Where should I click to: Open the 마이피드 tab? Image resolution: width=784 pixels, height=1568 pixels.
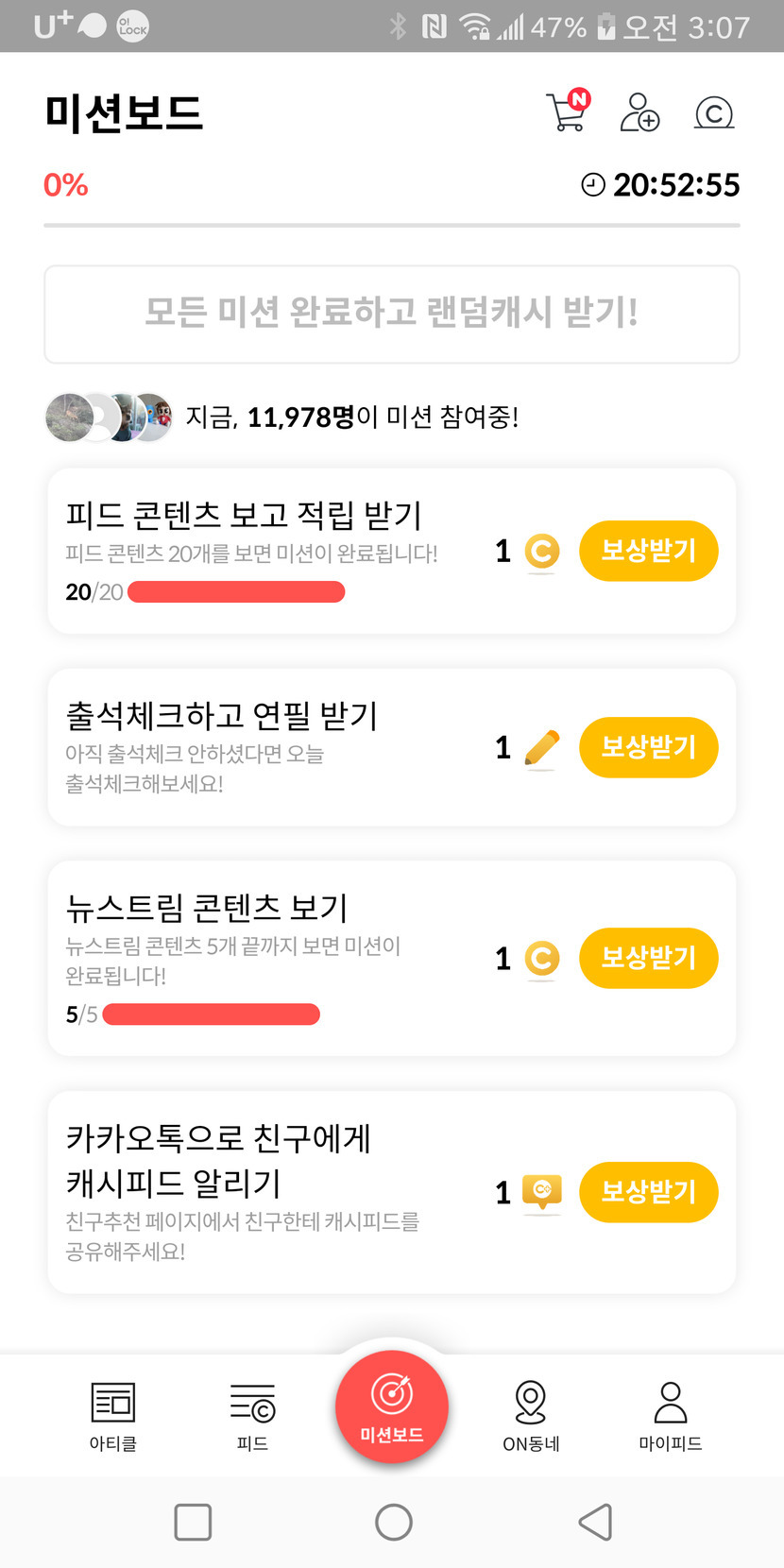671,1414
